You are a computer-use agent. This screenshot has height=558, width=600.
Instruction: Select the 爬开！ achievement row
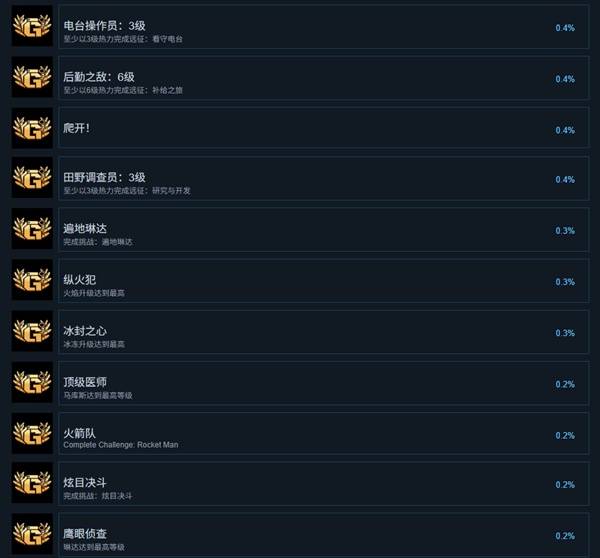[323, 128]
